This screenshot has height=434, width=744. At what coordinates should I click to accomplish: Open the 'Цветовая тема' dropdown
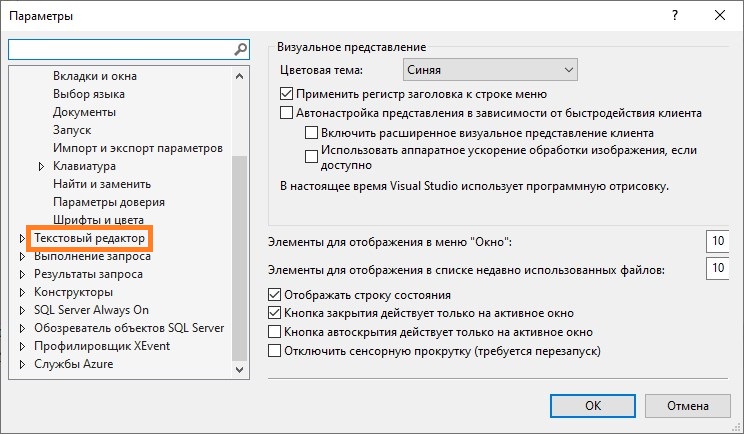pos(490,70)
